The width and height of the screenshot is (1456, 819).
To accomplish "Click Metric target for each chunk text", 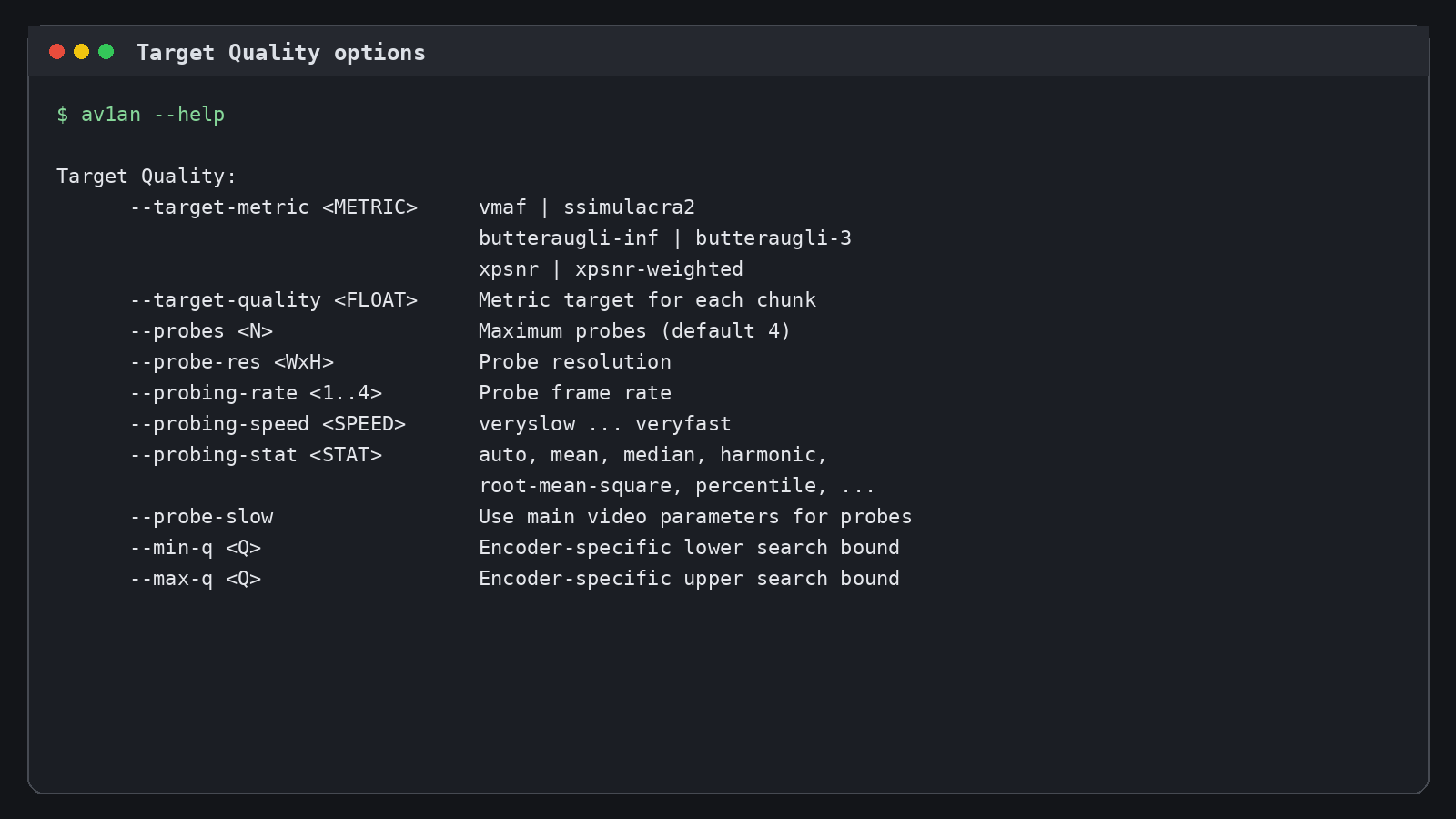I will pos(647,300).
